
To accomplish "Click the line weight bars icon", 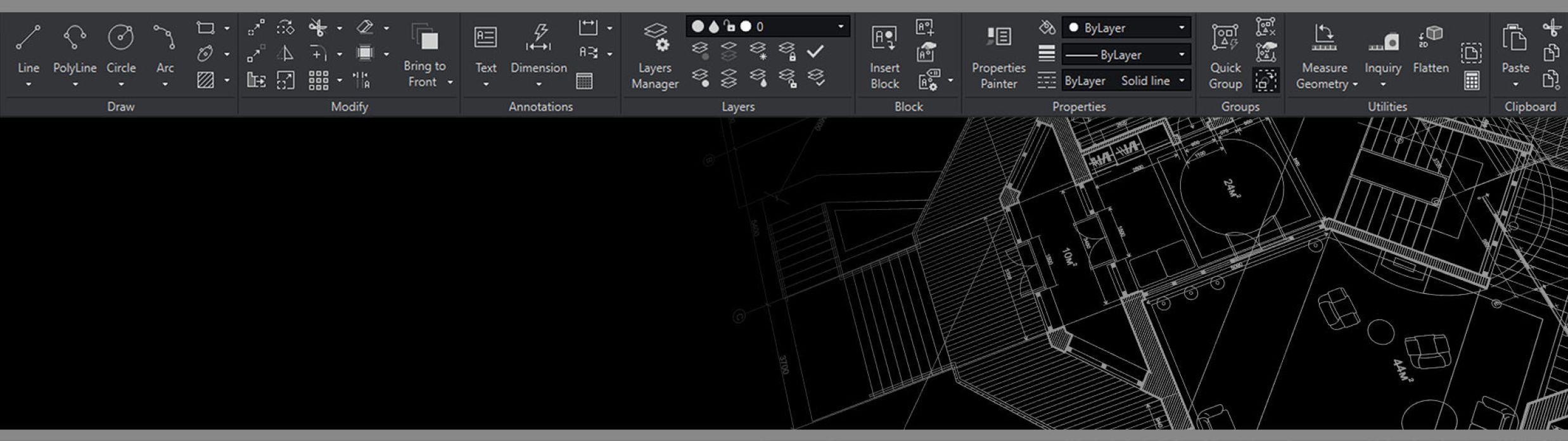I will (1047, 54).
